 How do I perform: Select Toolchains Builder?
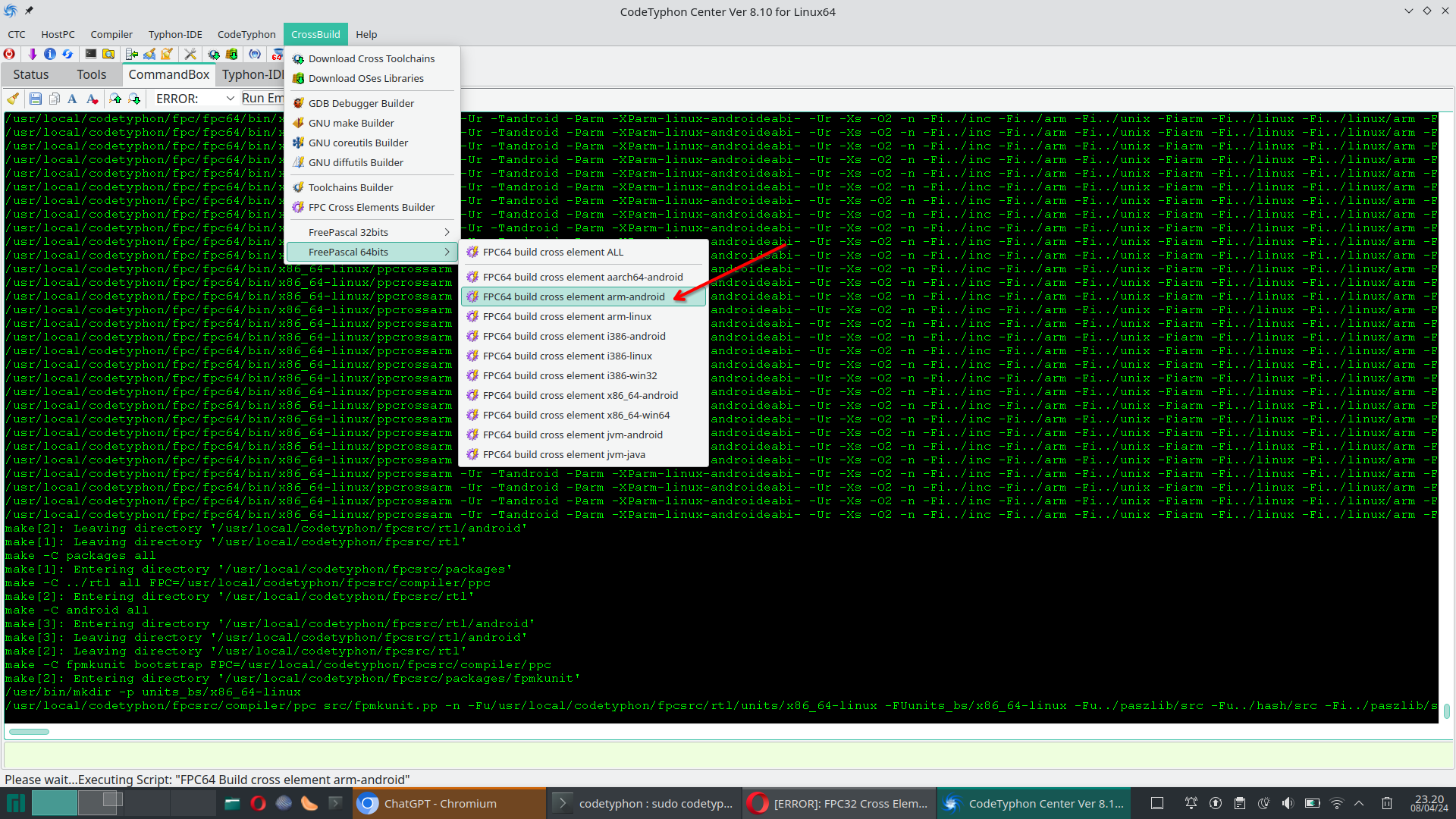[372, 187]
